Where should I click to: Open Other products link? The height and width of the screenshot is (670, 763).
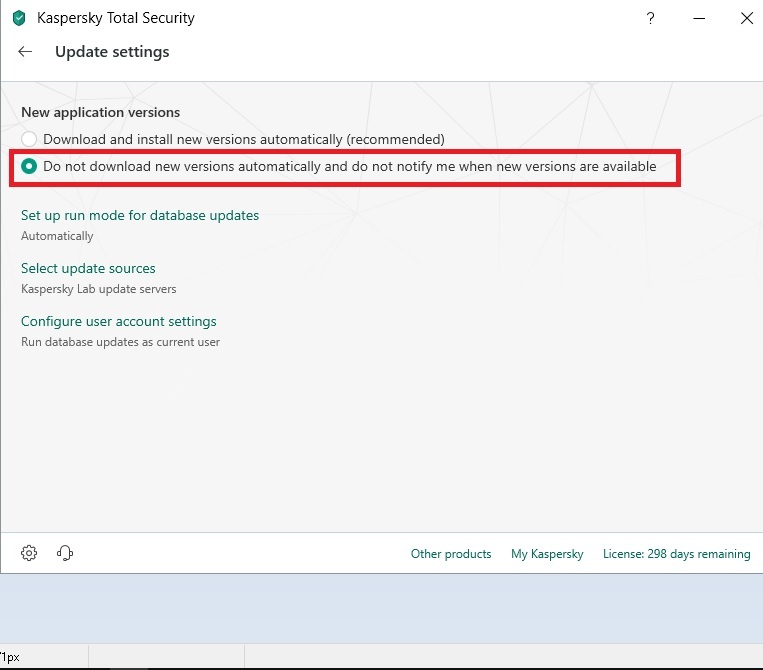(x=451, y=554)
